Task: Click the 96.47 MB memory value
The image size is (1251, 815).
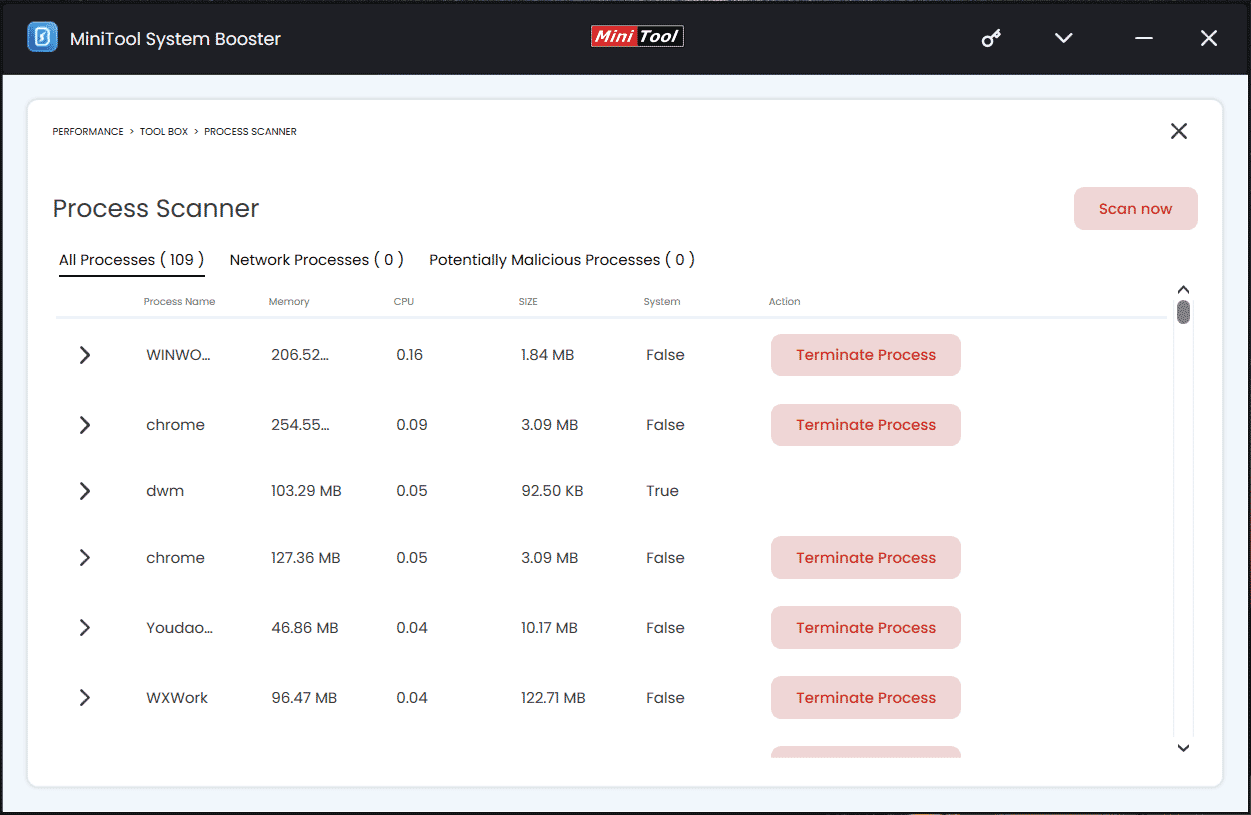Action: (x=304, y=698)
